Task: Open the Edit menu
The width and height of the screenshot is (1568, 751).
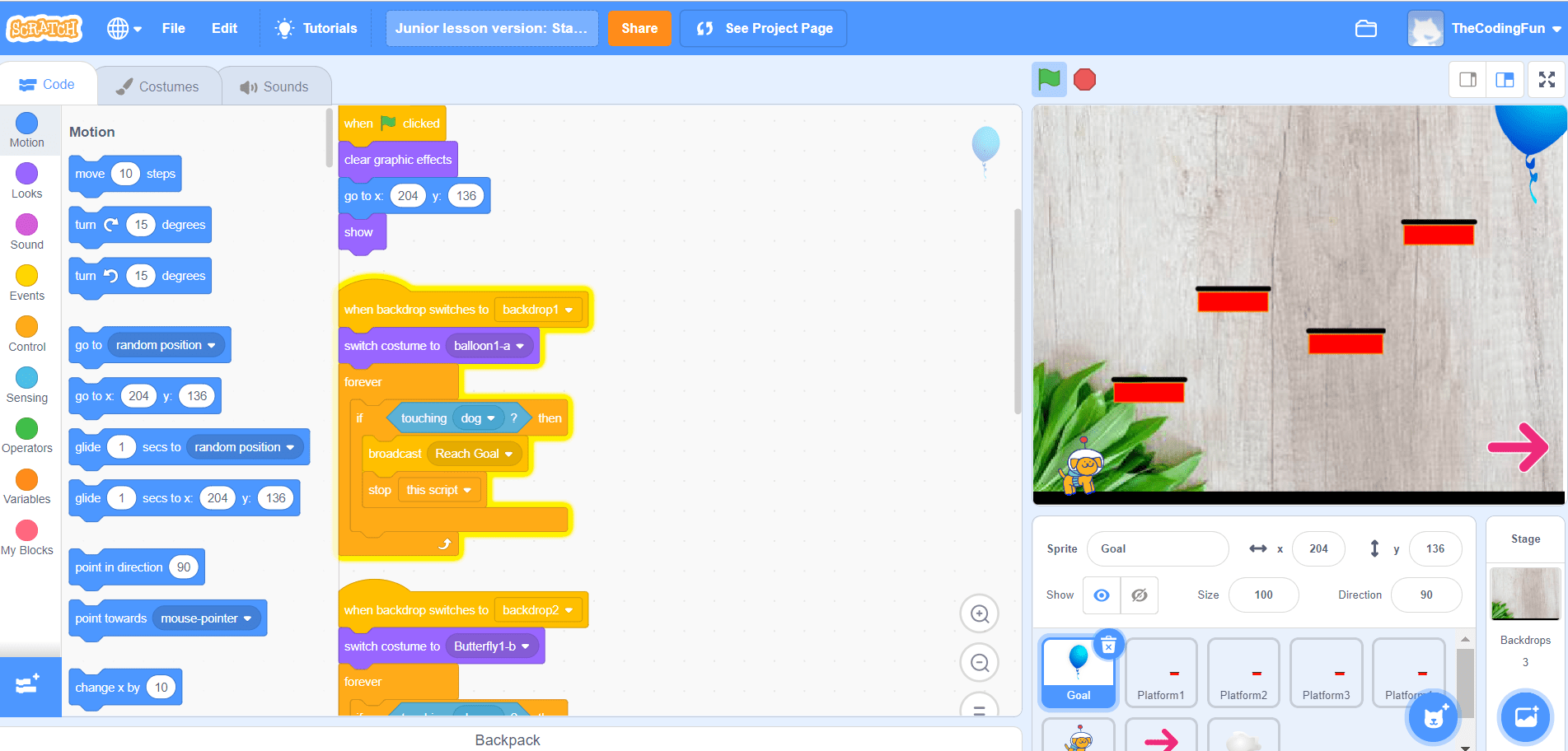Action: click(224, 28)
